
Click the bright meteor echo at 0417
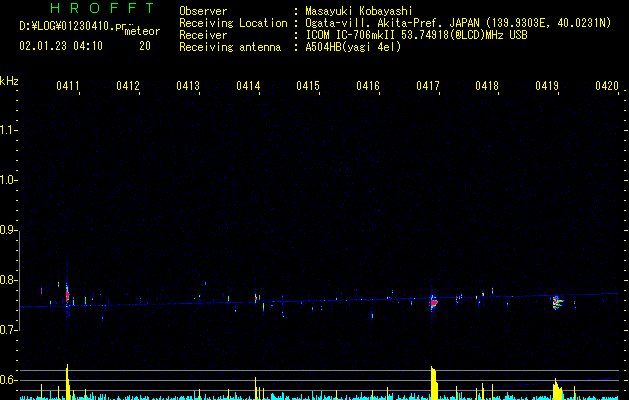pyautogui.click(x=433, y=302)
